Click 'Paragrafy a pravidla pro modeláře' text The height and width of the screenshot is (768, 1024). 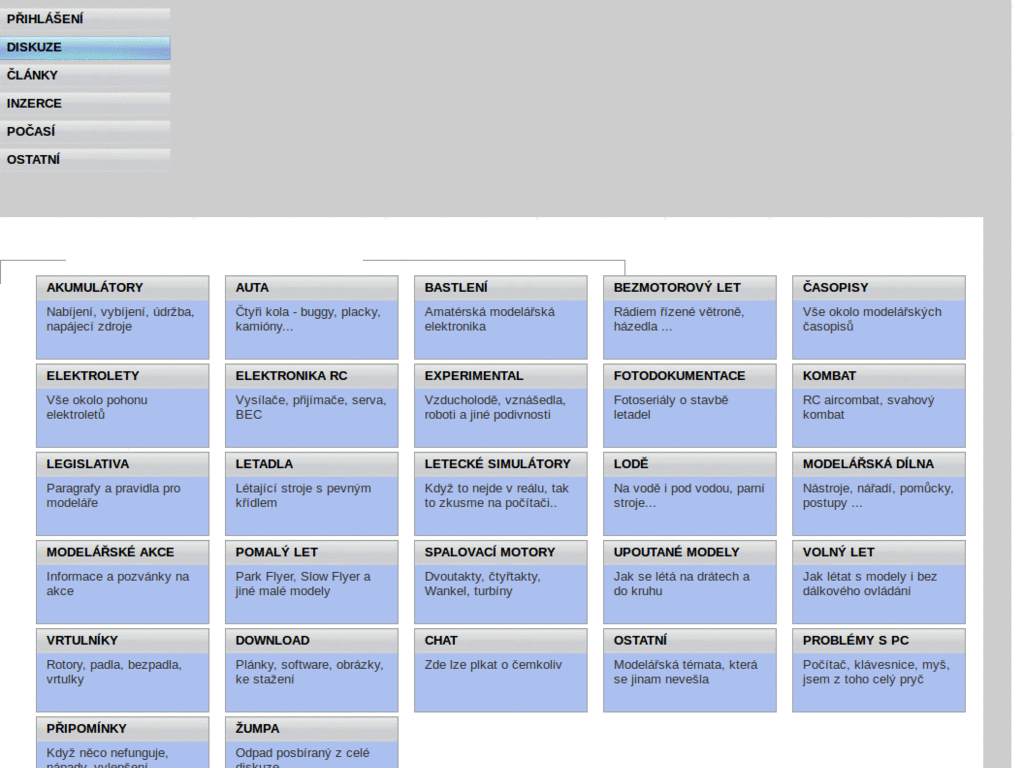click(113, 495)
